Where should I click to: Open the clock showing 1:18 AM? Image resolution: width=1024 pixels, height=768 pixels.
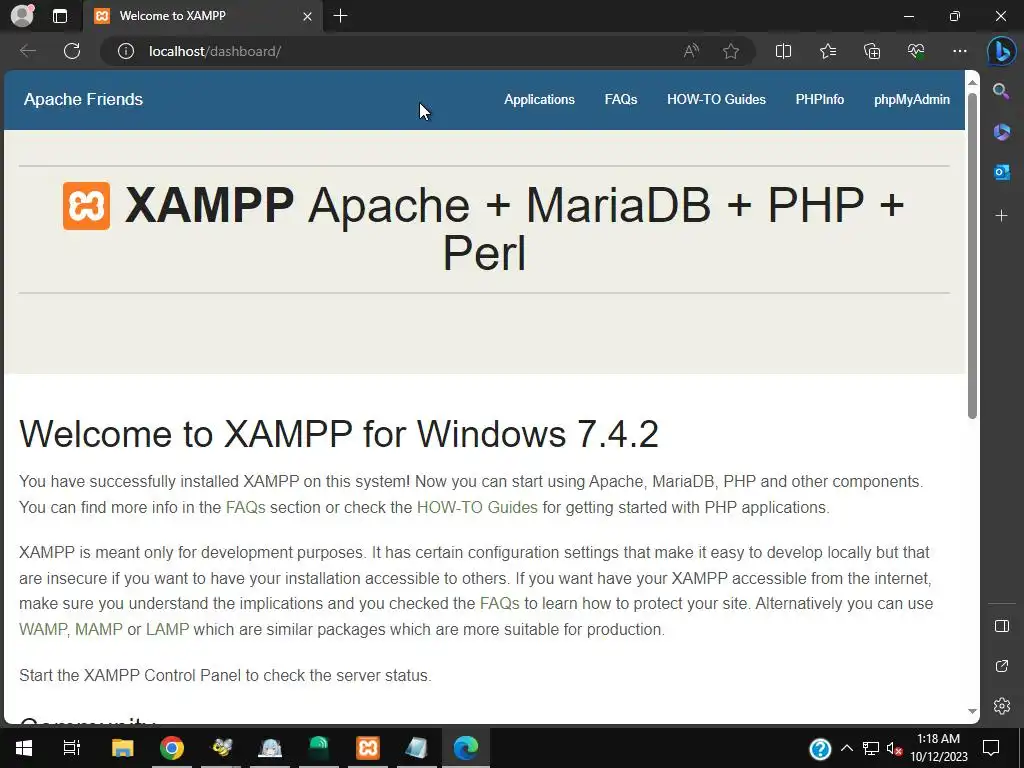point(938,748)
